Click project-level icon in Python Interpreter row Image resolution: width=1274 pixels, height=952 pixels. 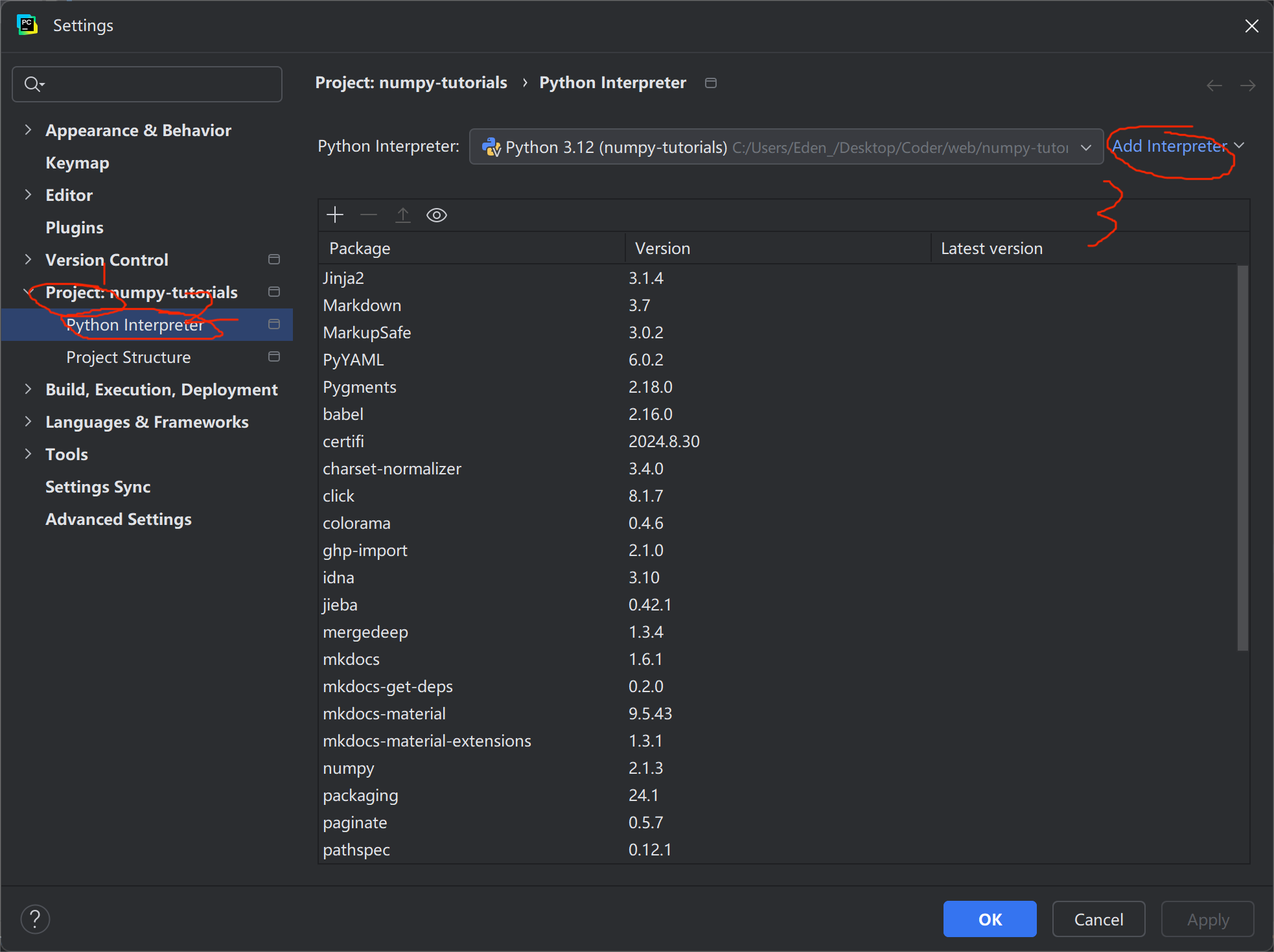click(274, 324)
